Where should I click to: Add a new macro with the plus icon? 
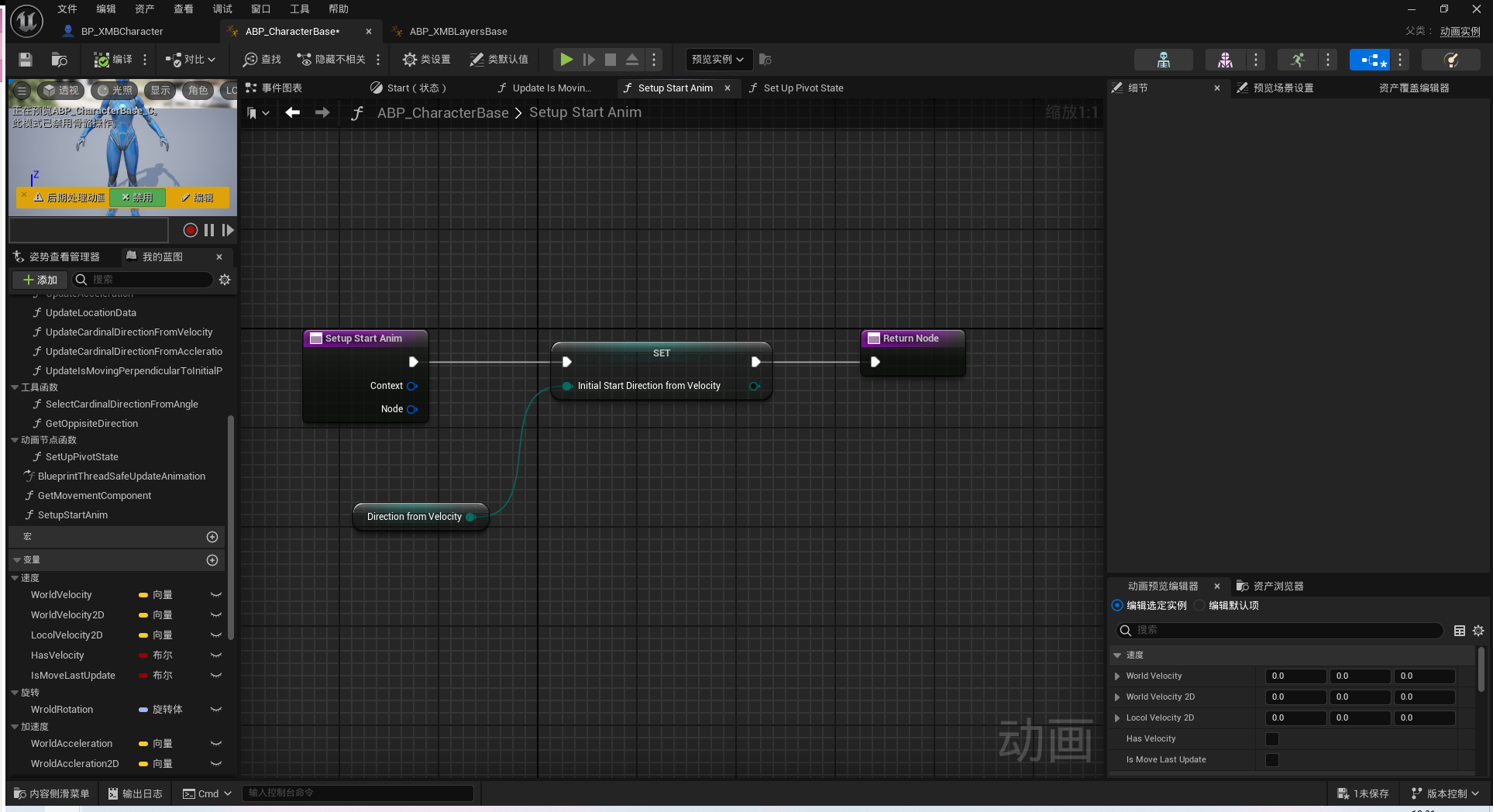point(212,537)
